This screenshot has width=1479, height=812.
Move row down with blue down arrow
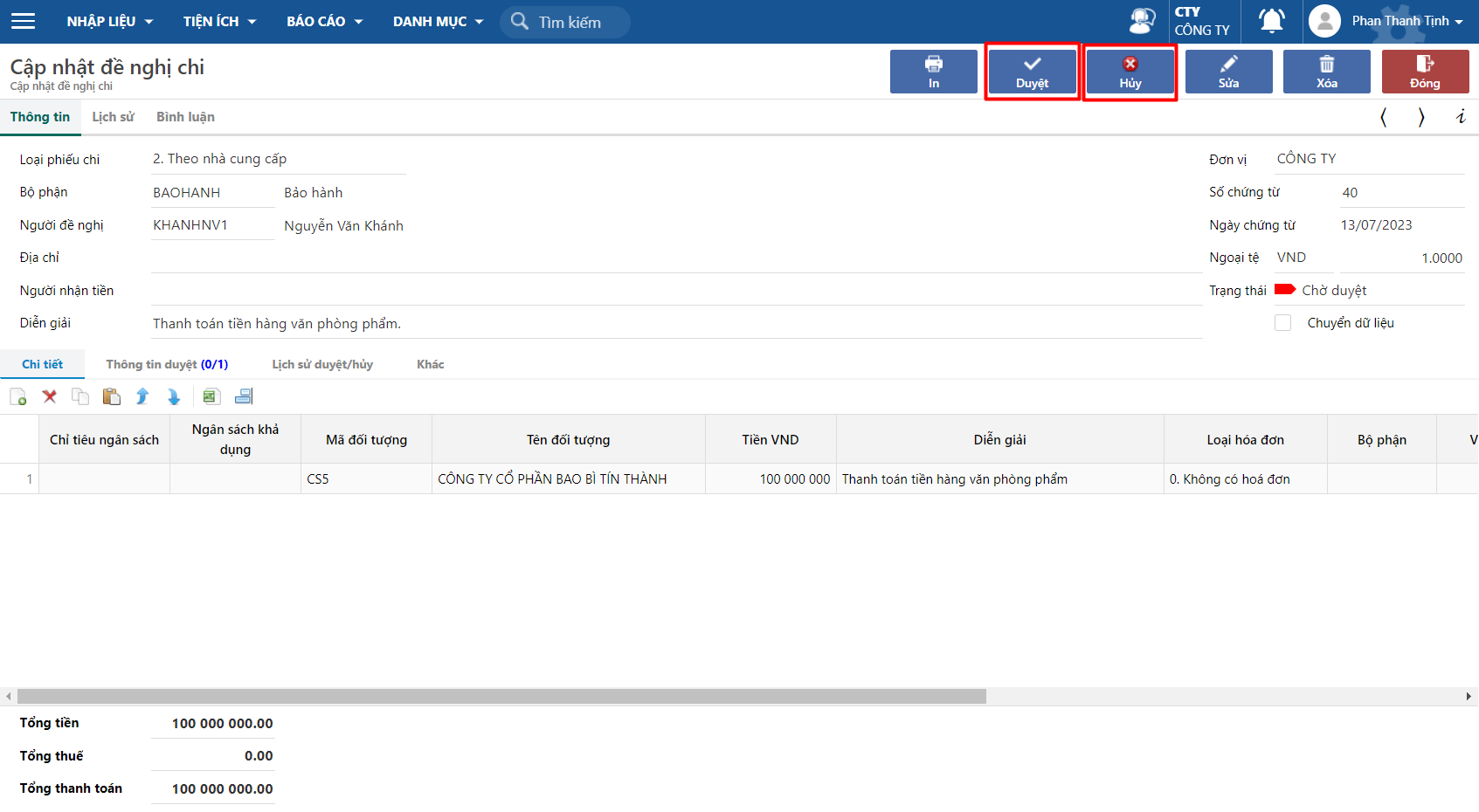tap(174, 397)
